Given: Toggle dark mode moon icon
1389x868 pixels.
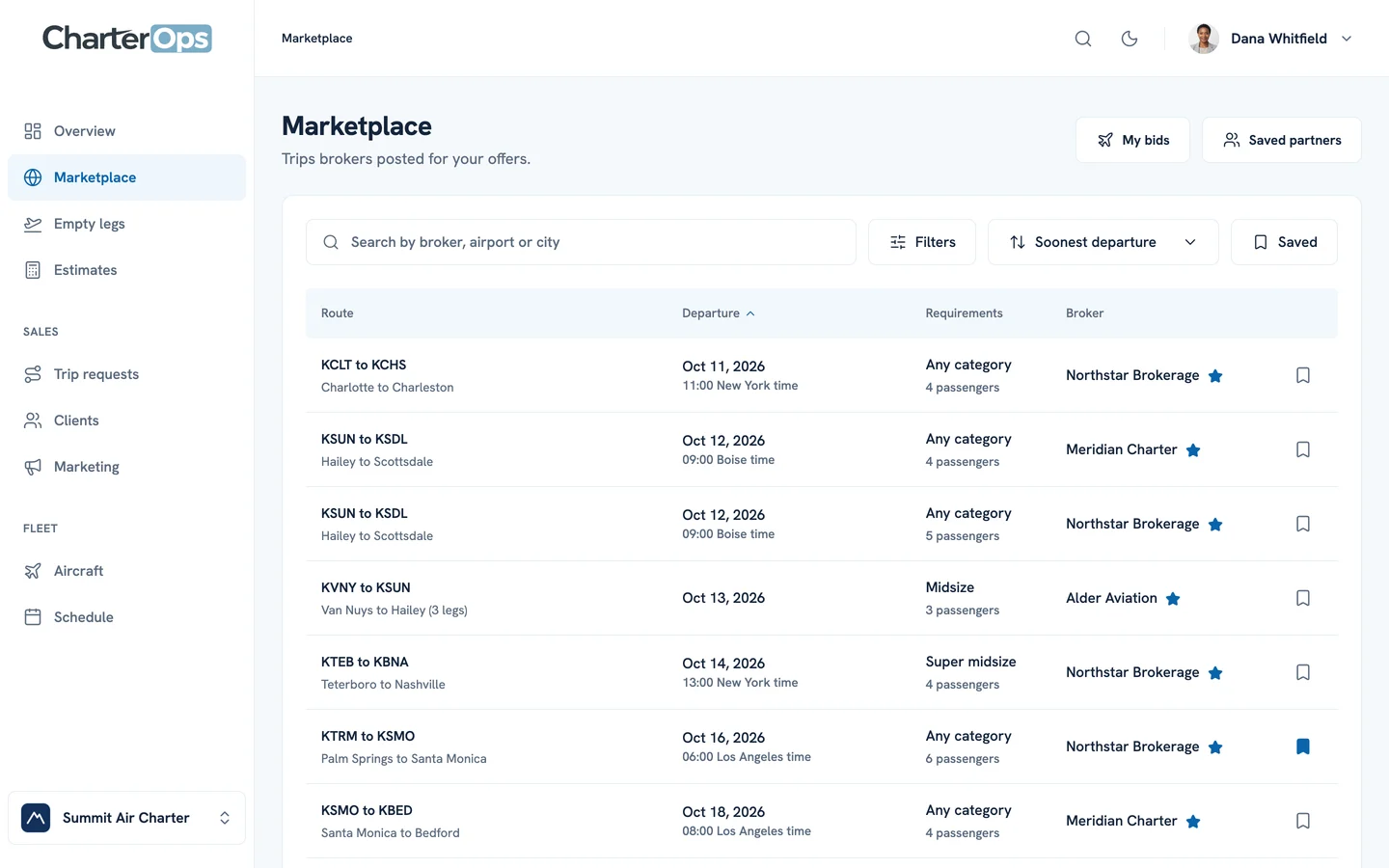Looking at the screenshot, I should point(1130,39).
